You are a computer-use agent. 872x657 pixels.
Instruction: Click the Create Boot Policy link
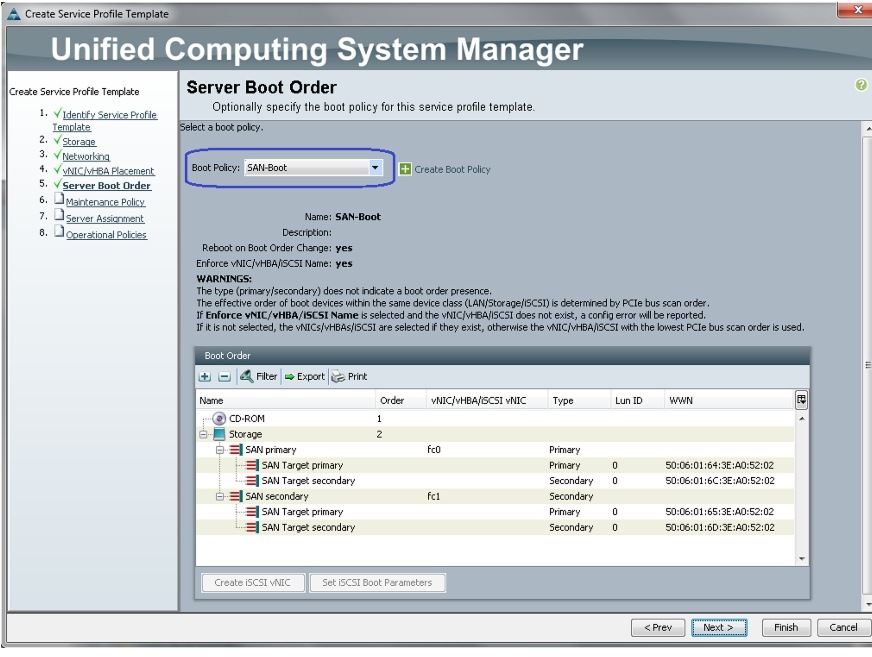(x=452, y=169)
